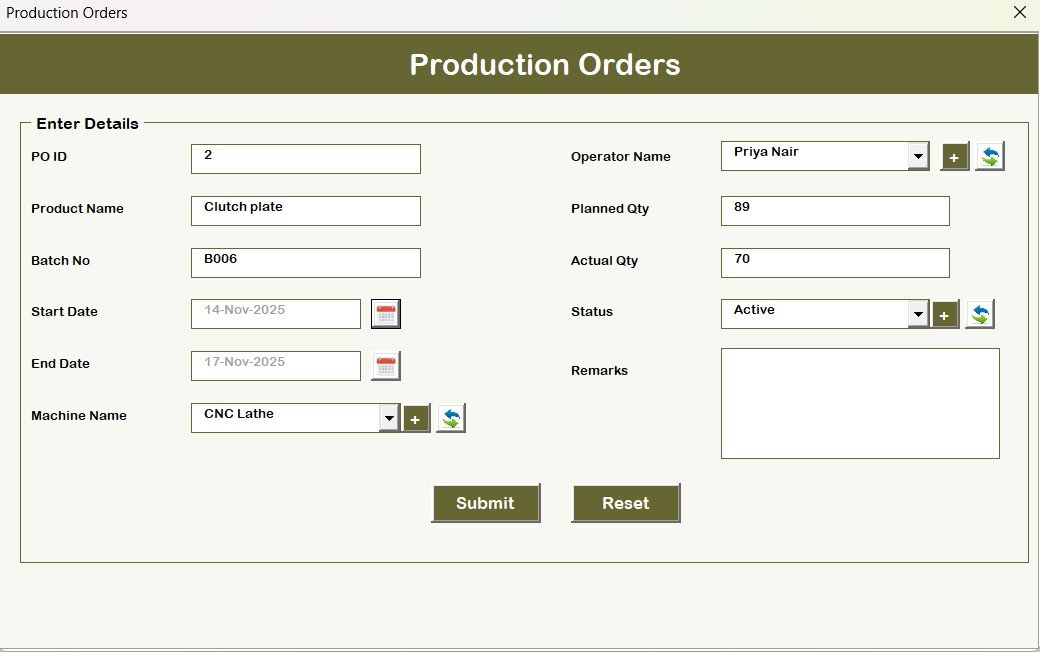Click inside the Remarks text area
1040x652 pixels.
tap(860, 403)
